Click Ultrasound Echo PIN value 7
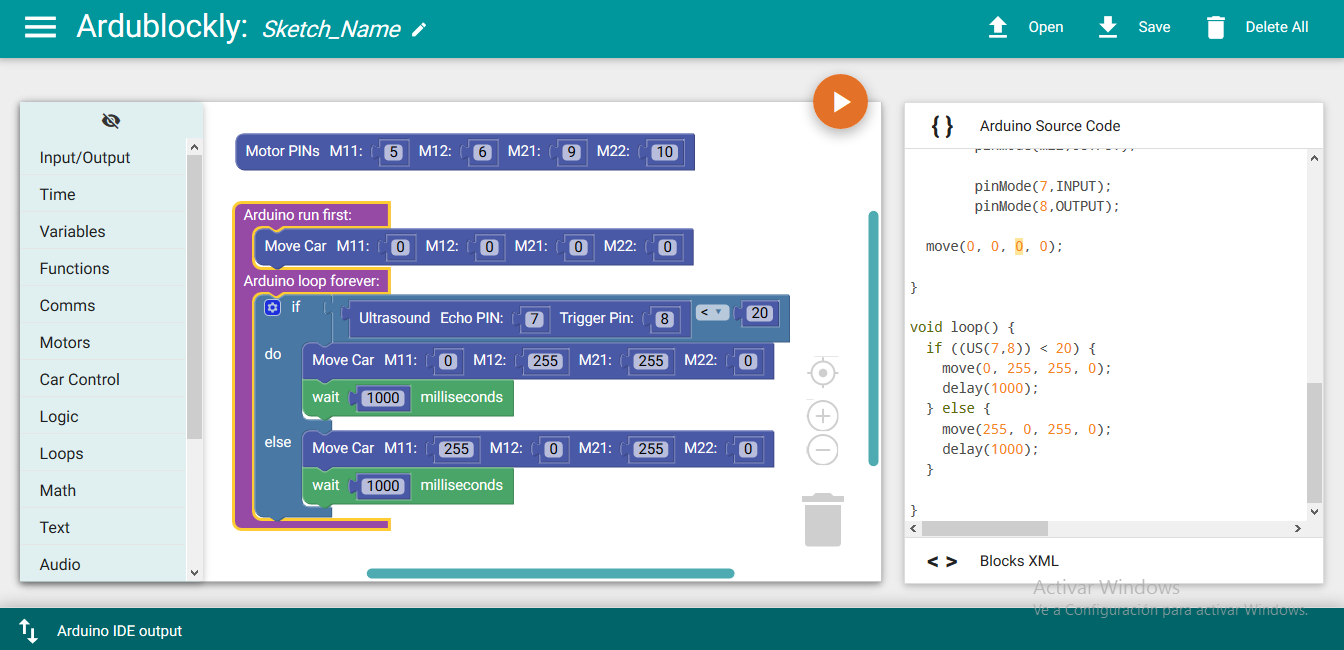Screen dimensions: 1344x650 tap(535, 319)
